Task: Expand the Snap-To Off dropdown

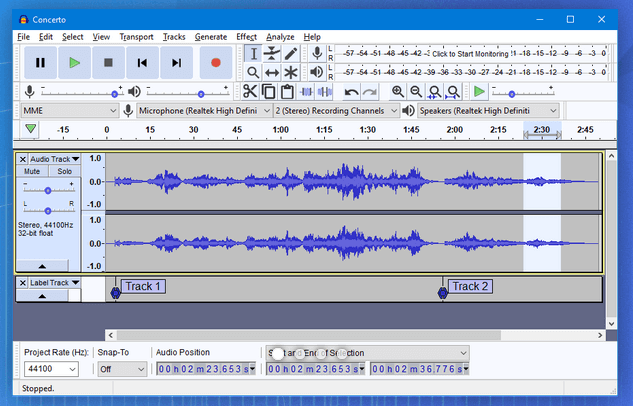Action: (121, 369)
